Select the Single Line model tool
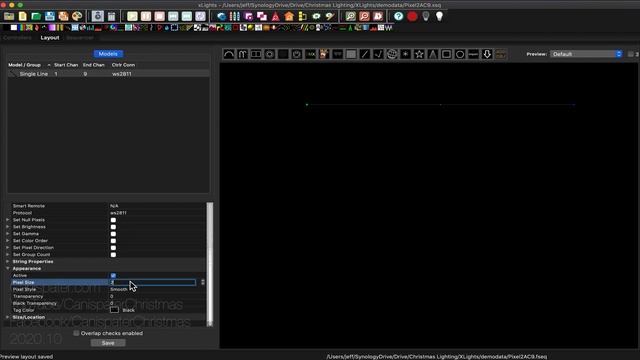This screenshot has height=360, width=640. click(364, 54)
